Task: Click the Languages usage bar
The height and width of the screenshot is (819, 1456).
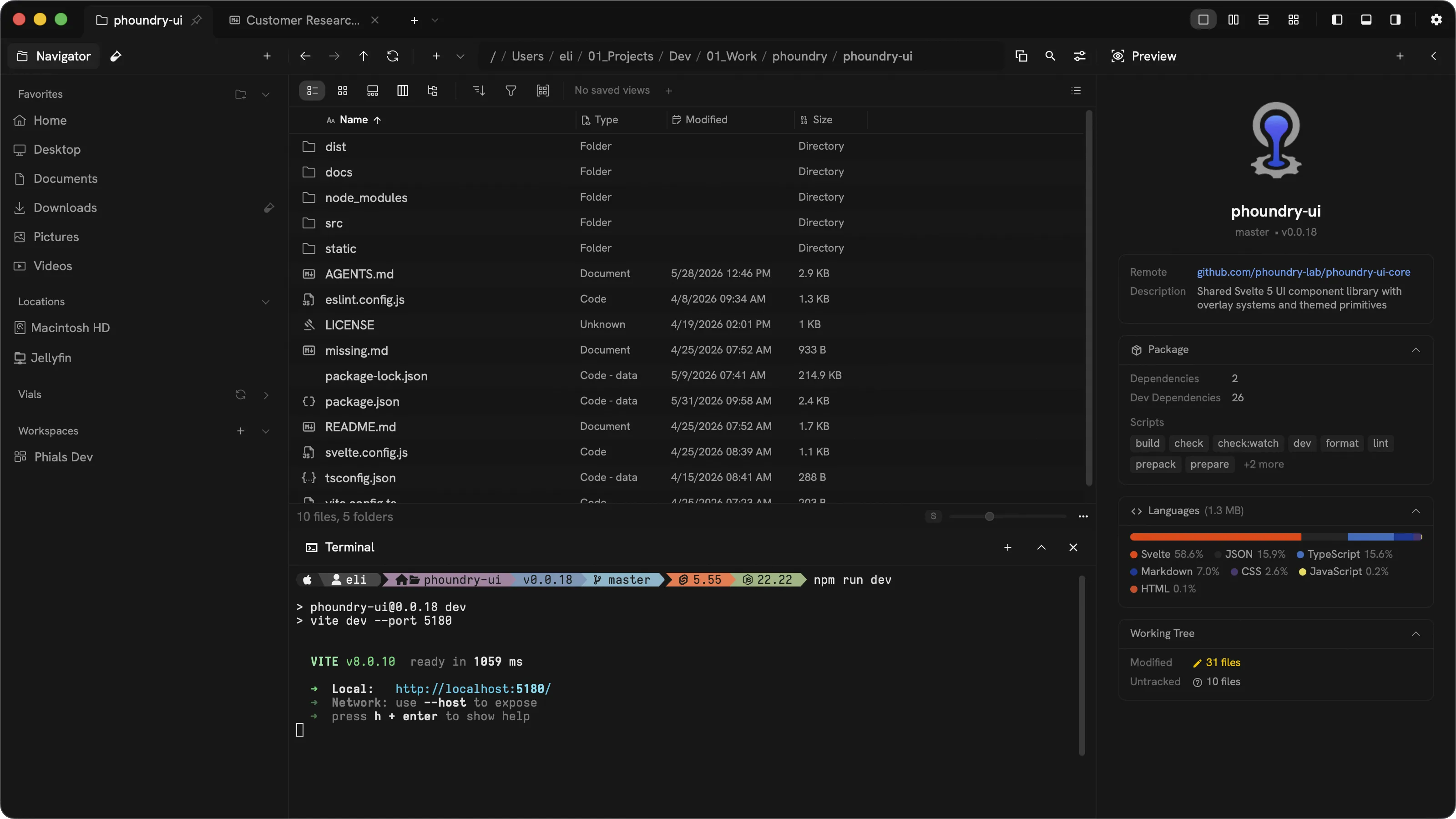Action: click(1276, 536)
